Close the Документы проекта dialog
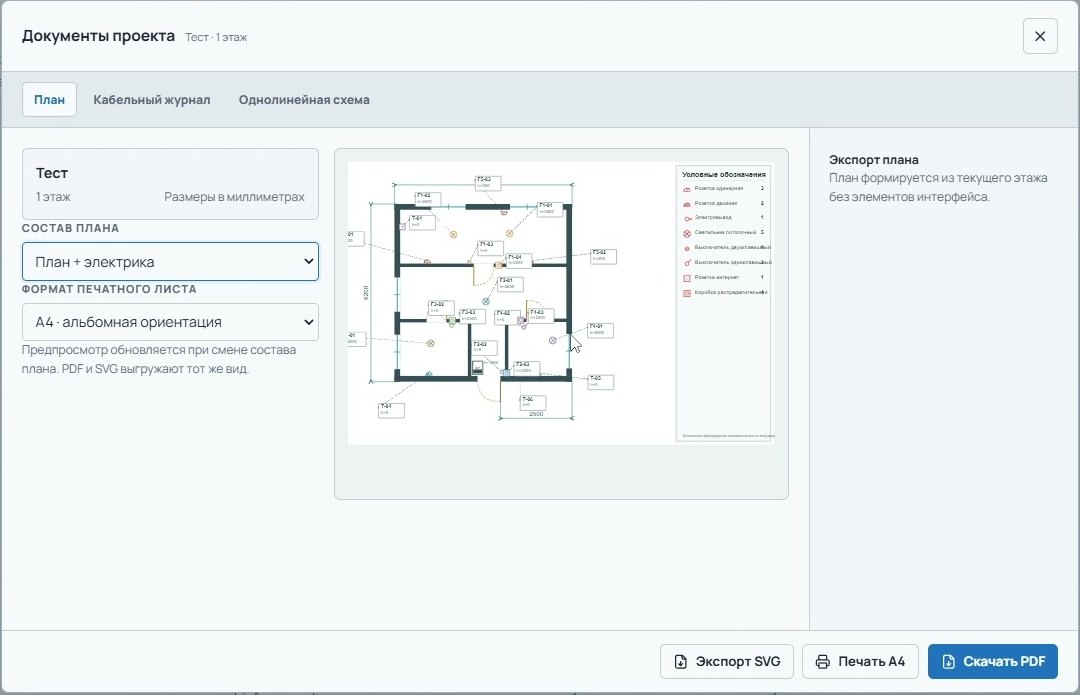The width and height of the screenshot is (1080, 695). pyautogui.click(x=1040, y=37)
